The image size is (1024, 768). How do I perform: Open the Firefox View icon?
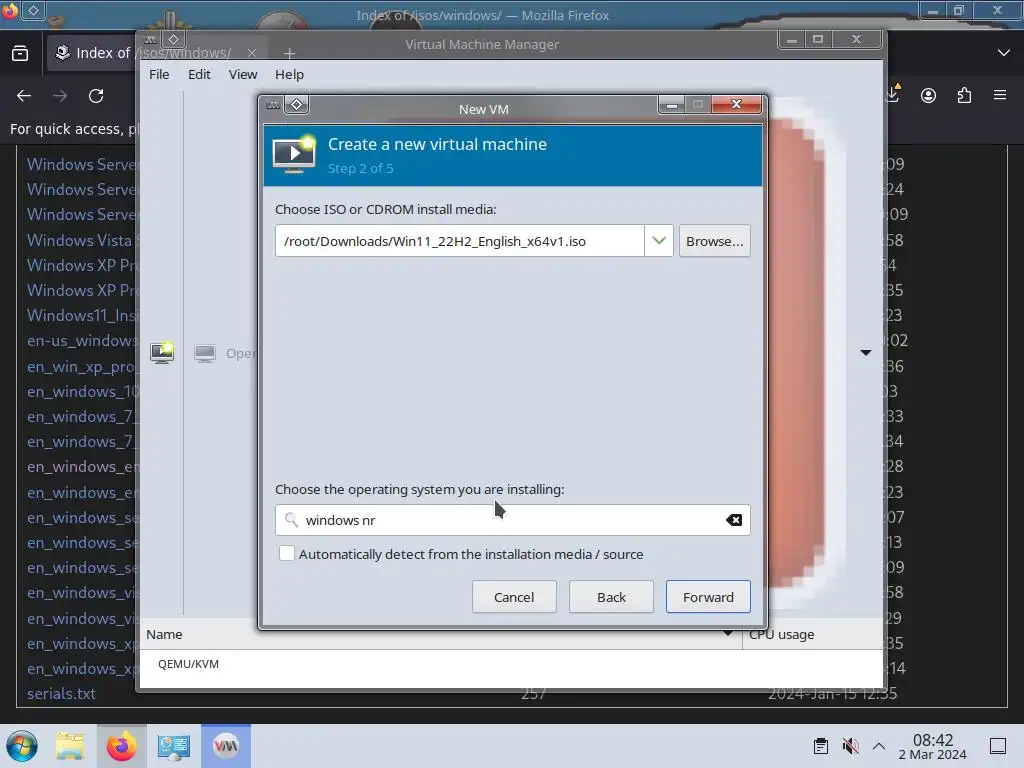20,53
